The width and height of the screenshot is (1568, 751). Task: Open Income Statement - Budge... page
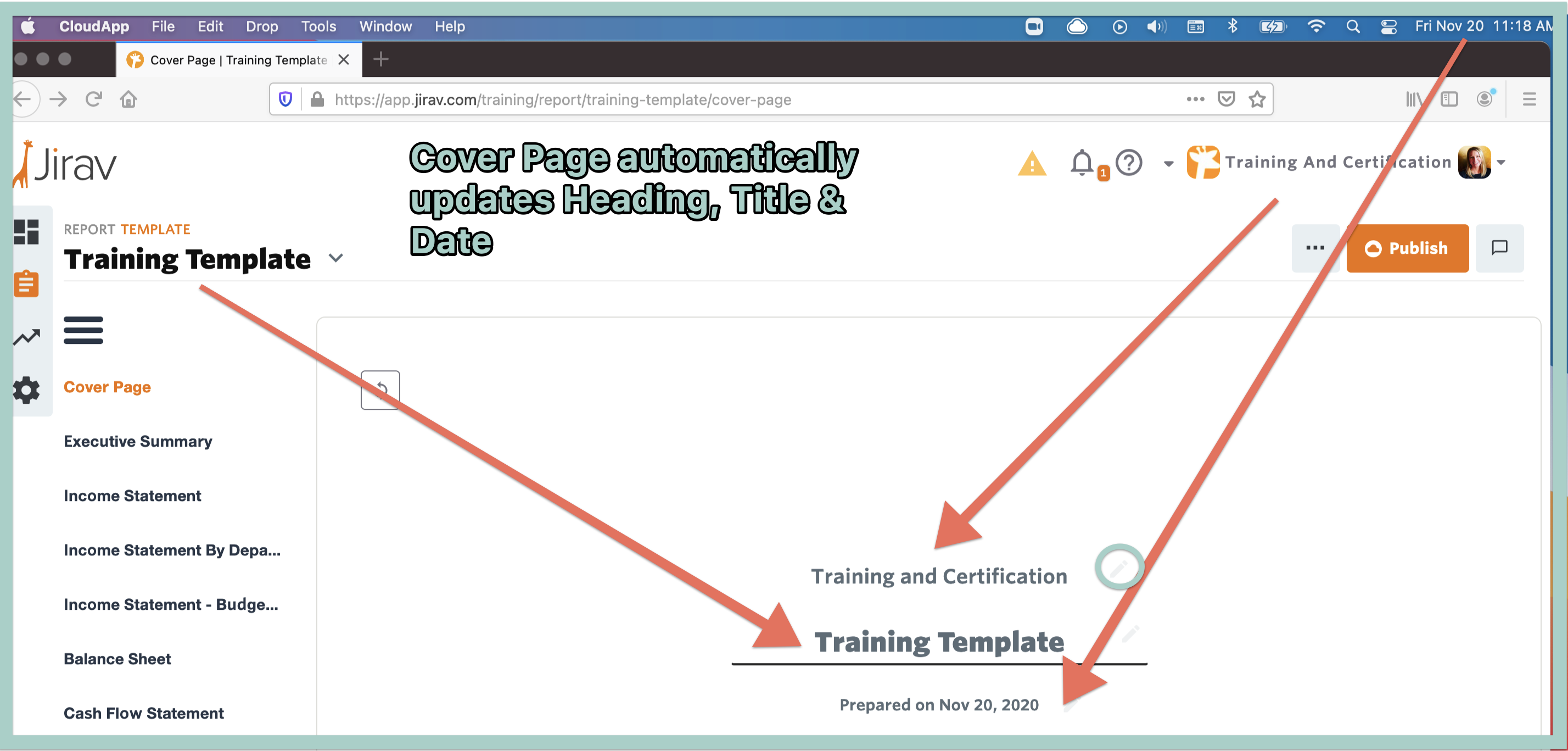tap(171, 604)
